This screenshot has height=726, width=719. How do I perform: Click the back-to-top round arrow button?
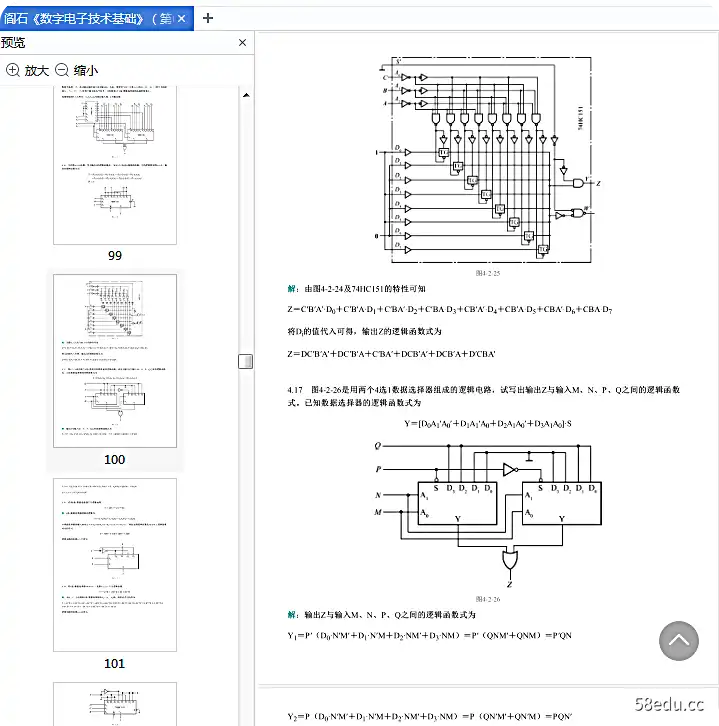678,641
